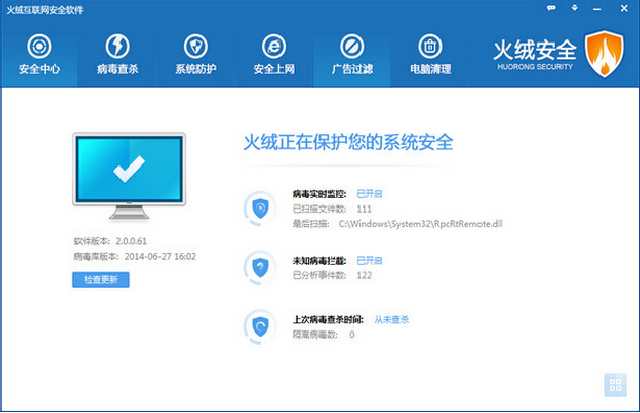Click the protected monitor checkmark image
This screenshot has height=413, width=640.
128,171
